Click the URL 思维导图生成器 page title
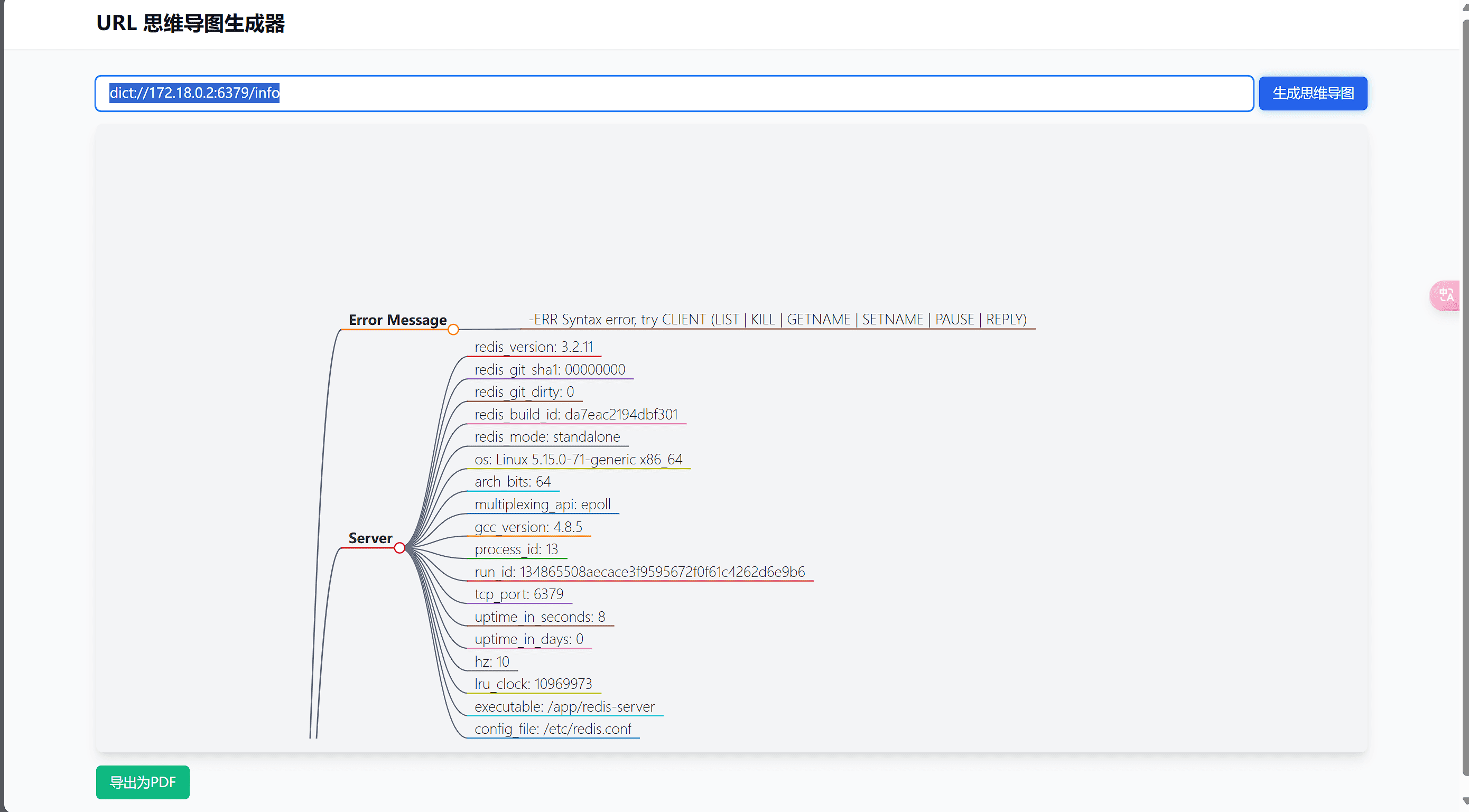Viewport: 1469px width, 812px height. 190,23
